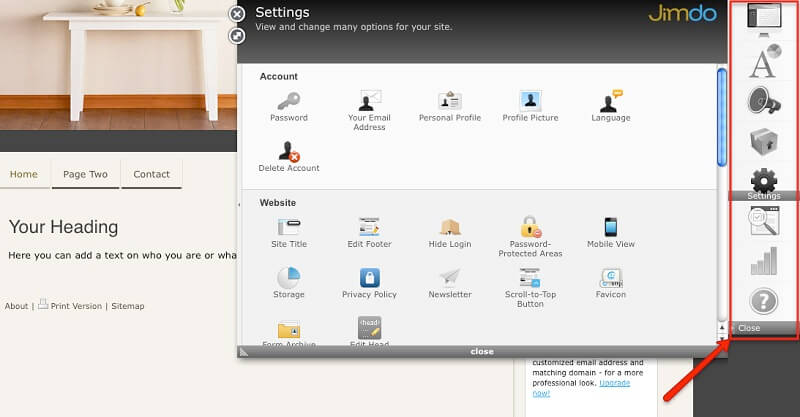Open the Edit Head option
Viewport: 800px width, 417px height.
coord(369,331)
